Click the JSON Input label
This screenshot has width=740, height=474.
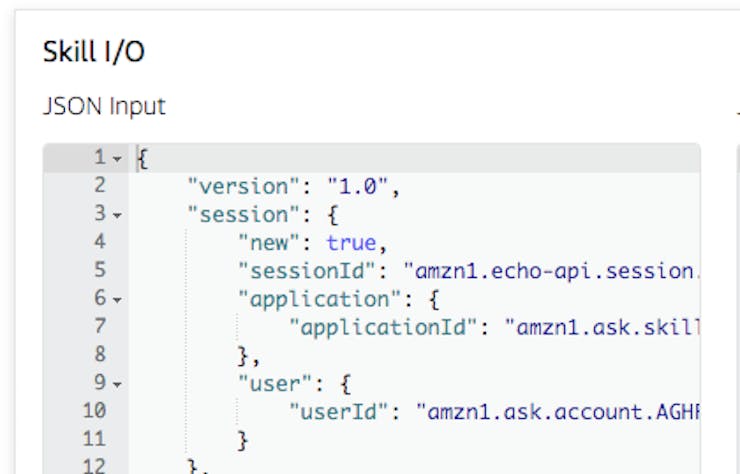pyautogui.click(x=104, y=106)
